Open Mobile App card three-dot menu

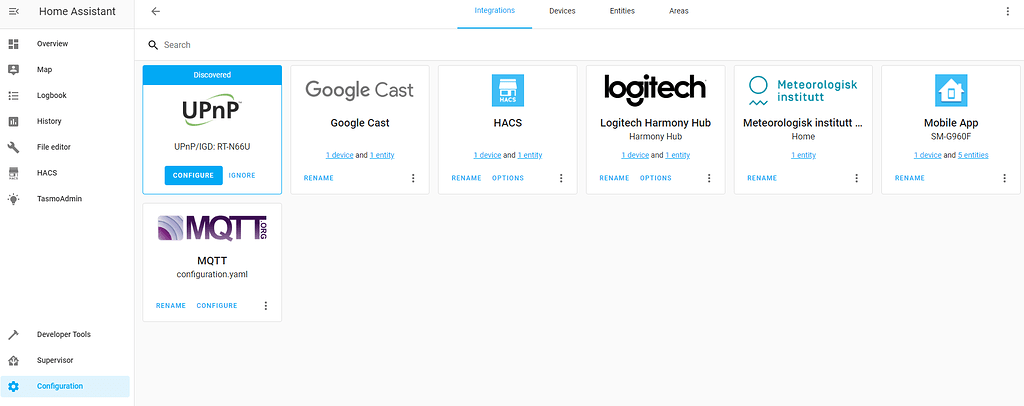1004,178
